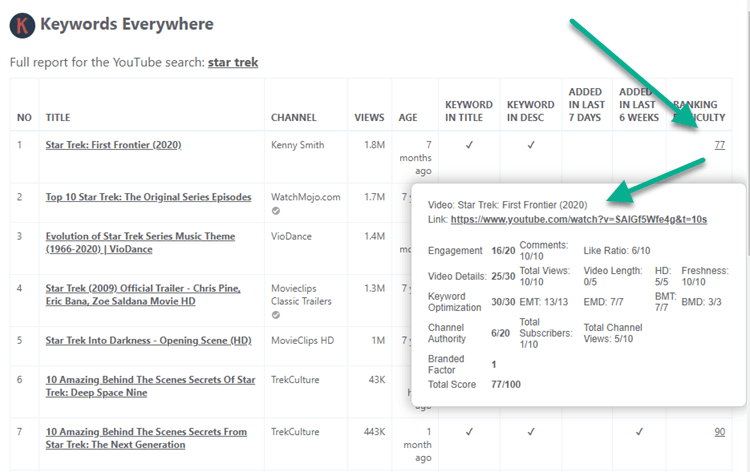Open Evolution of Star Trek Series Music Theme
Viewport: 750px width, 472px height.
tap(140, 242)
